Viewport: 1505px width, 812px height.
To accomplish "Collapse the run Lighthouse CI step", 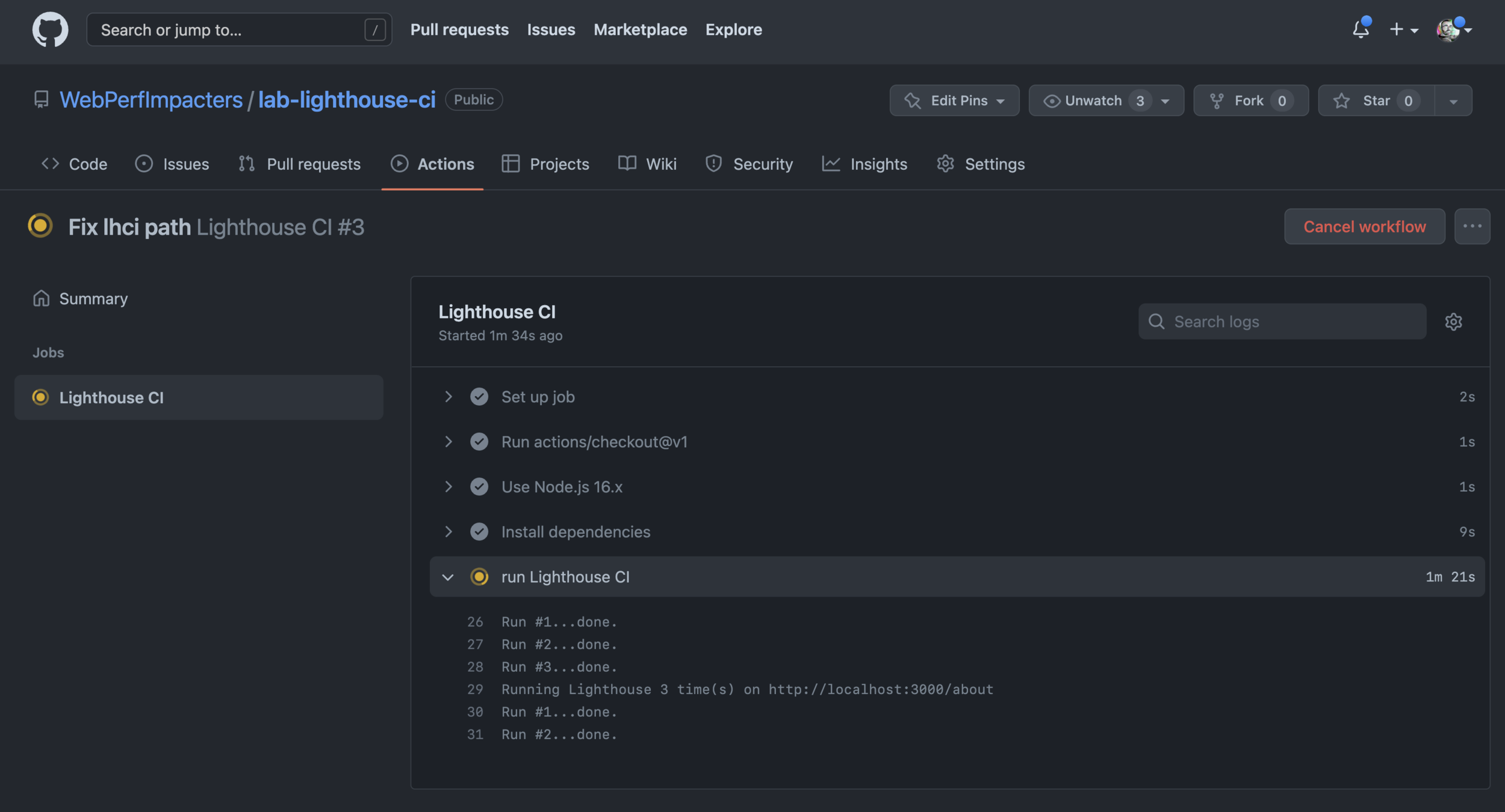I will pos(448,577).
